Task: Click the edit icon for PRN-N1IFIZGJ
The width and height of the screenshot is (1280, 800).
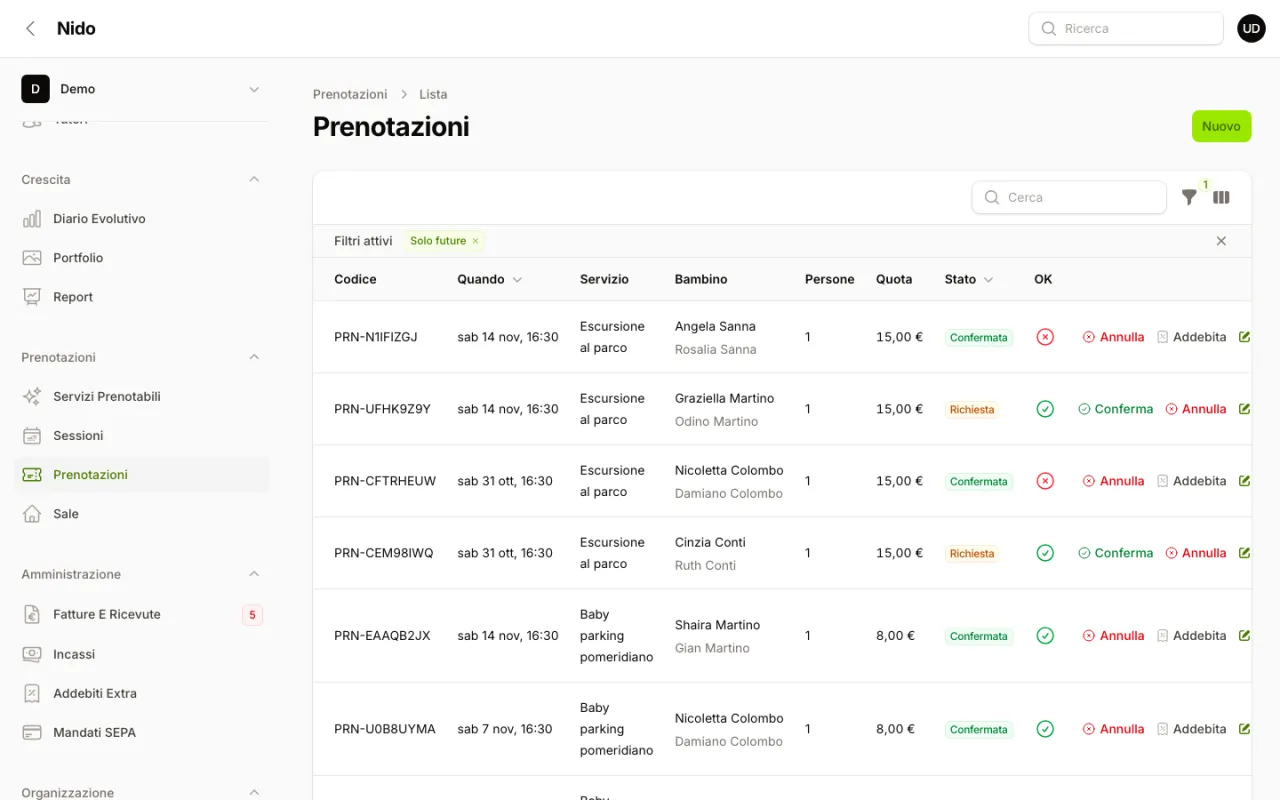Action: pyautogui.click(x=1245, y=337)
